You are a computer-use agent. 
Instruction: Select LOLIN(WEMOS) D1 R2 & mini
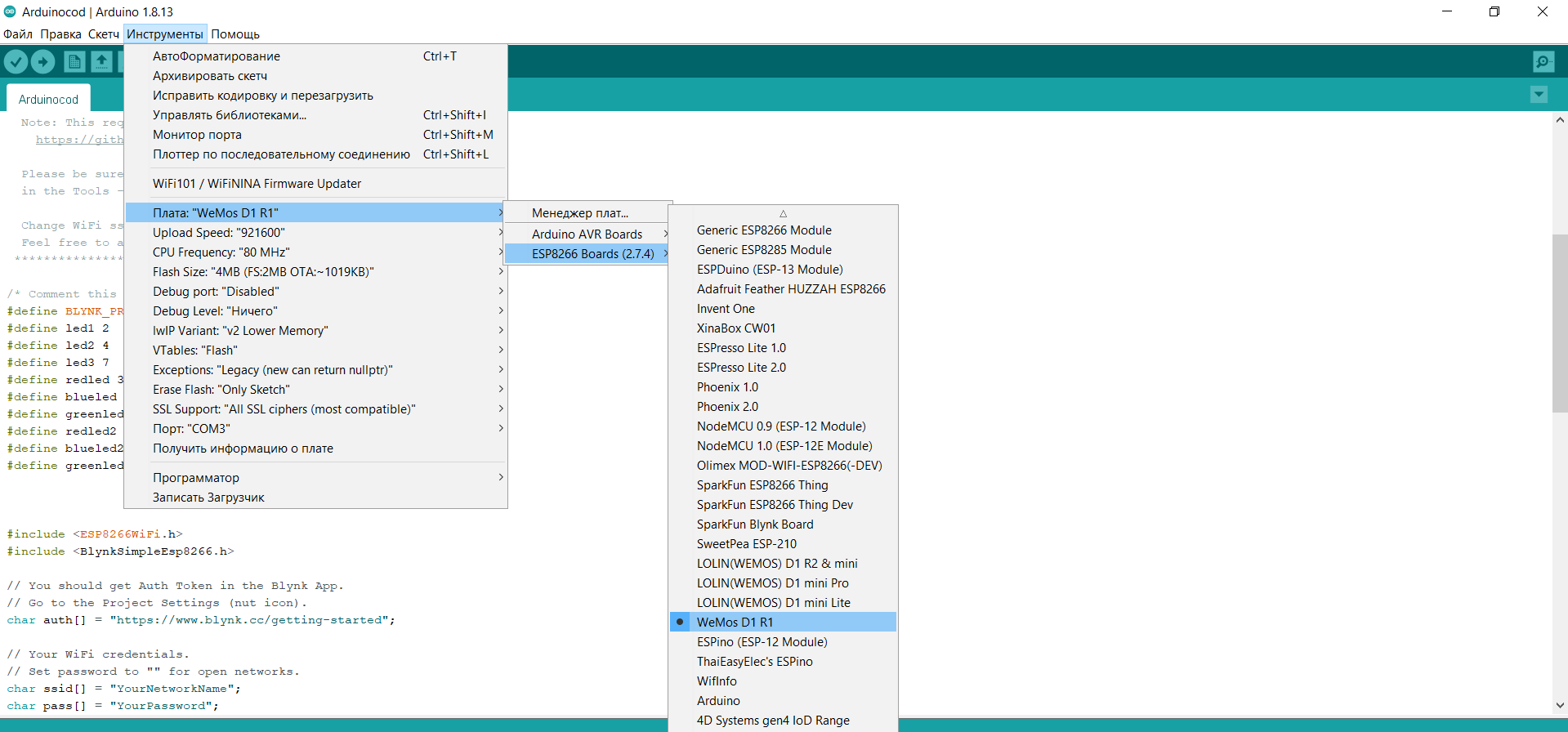(783, 564)
